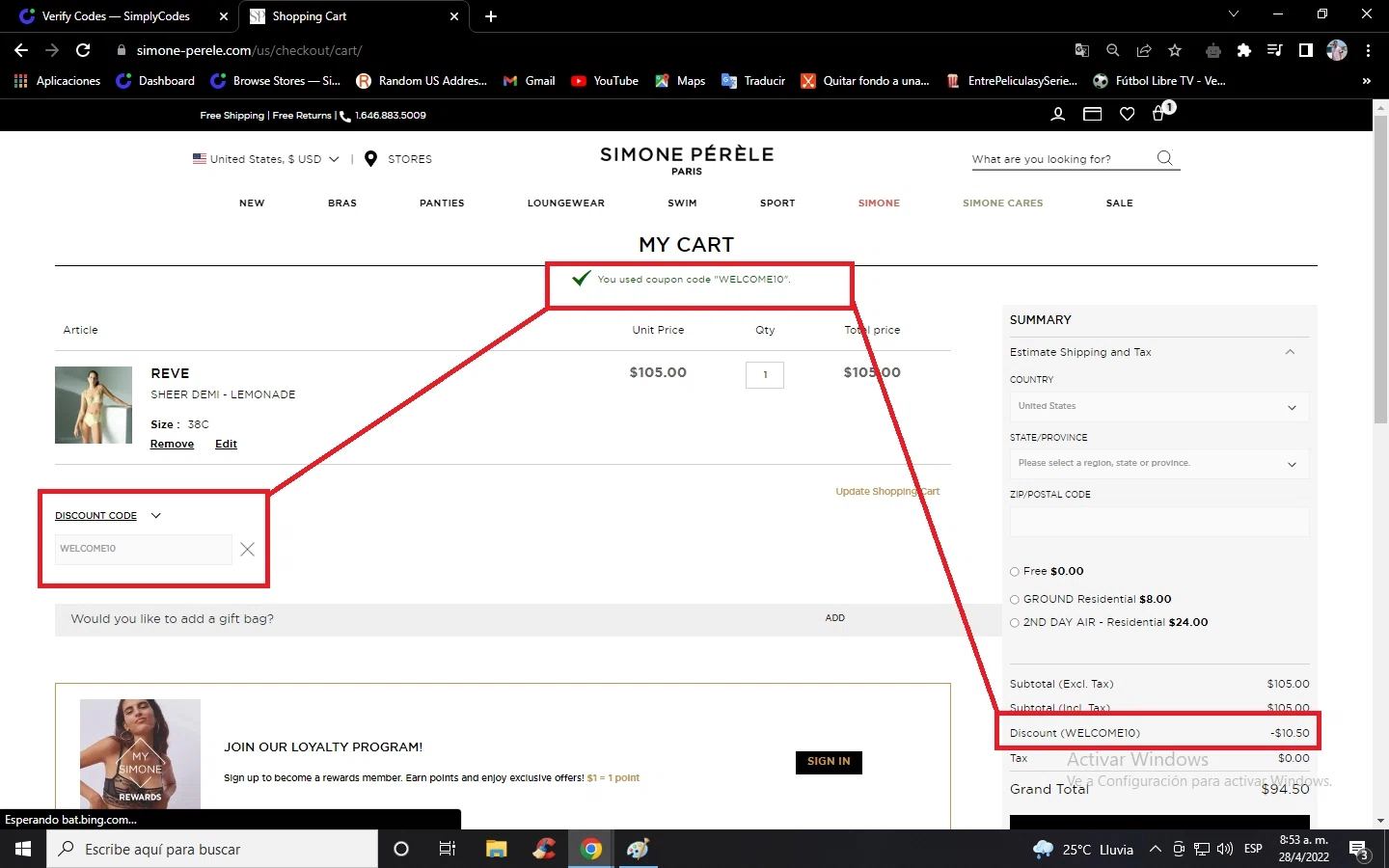This screenshot has width=1389, height=868.
Task: Open Task View on taskbar
Action: point(448,849)
